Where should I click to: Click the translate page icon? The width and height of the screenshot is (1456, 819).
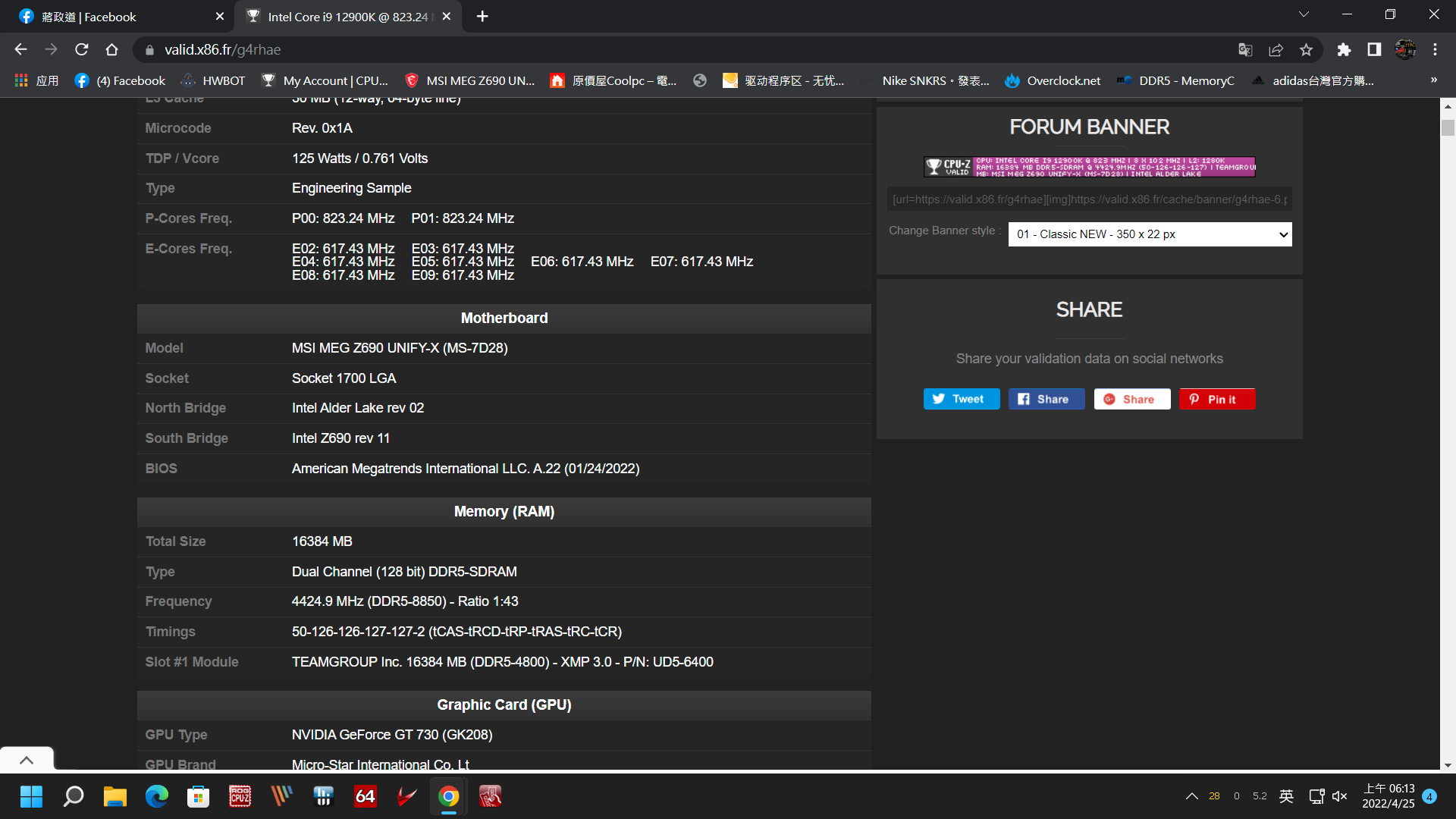[x=1245, y=49]
